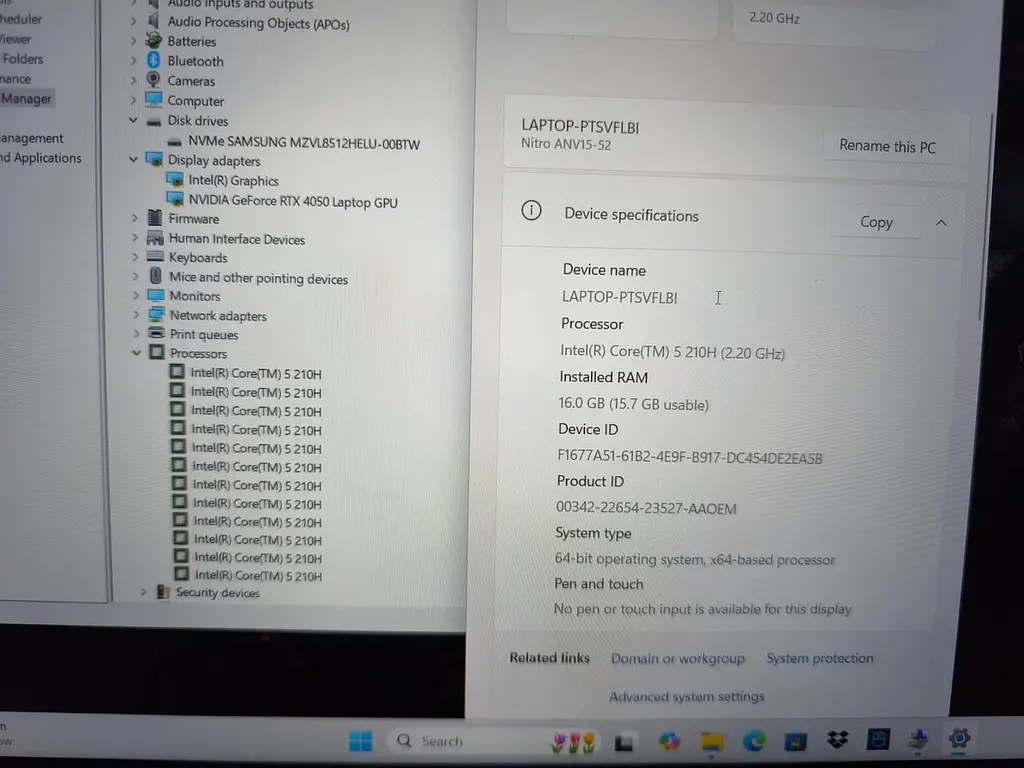The height and width of the screenshot is (768, 1024).
Task: Open the System protection link
Action: [820, 658]
